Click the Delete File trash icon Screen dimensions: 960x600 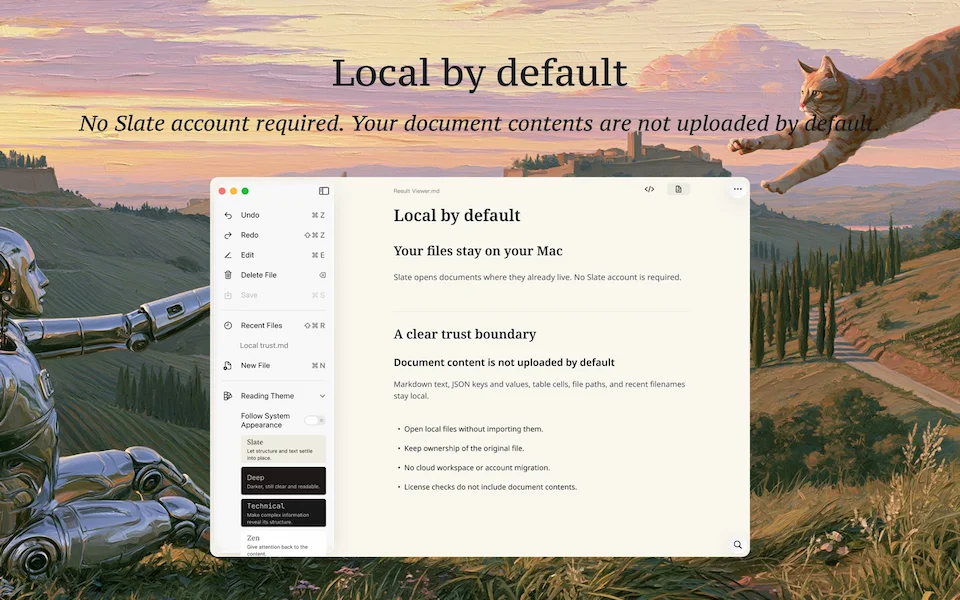(x=228, y=275)
